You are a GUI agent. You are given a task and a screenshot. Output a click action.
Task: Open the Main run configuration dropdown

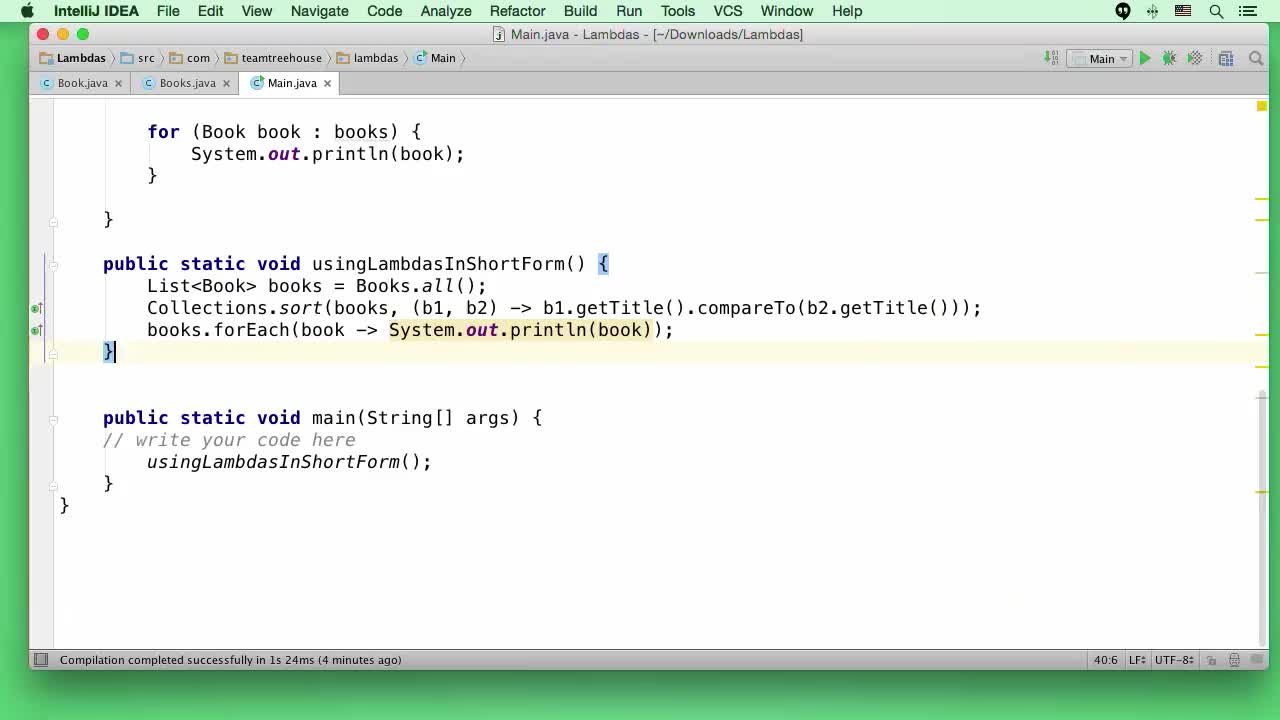[x=1101, y=58]
